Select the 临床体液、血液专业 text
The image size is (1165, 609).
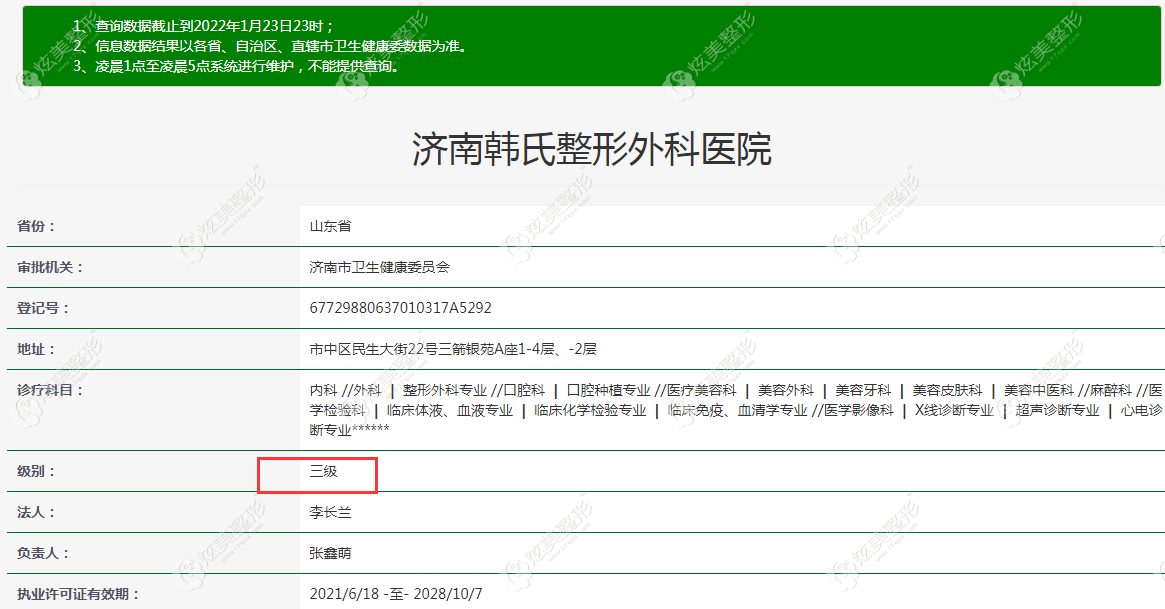(450, 410)
